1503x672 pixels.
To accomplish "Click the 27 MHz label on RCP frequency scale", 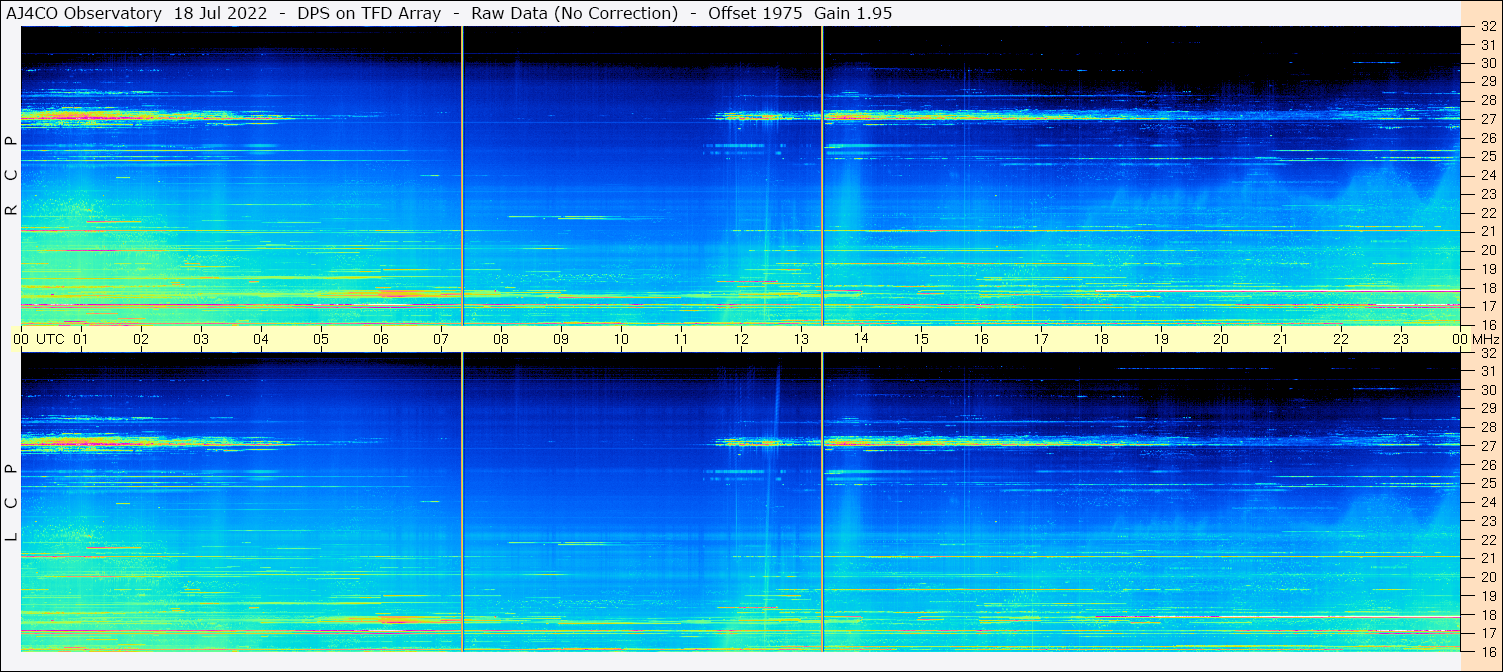I will tap(1488, 119).
